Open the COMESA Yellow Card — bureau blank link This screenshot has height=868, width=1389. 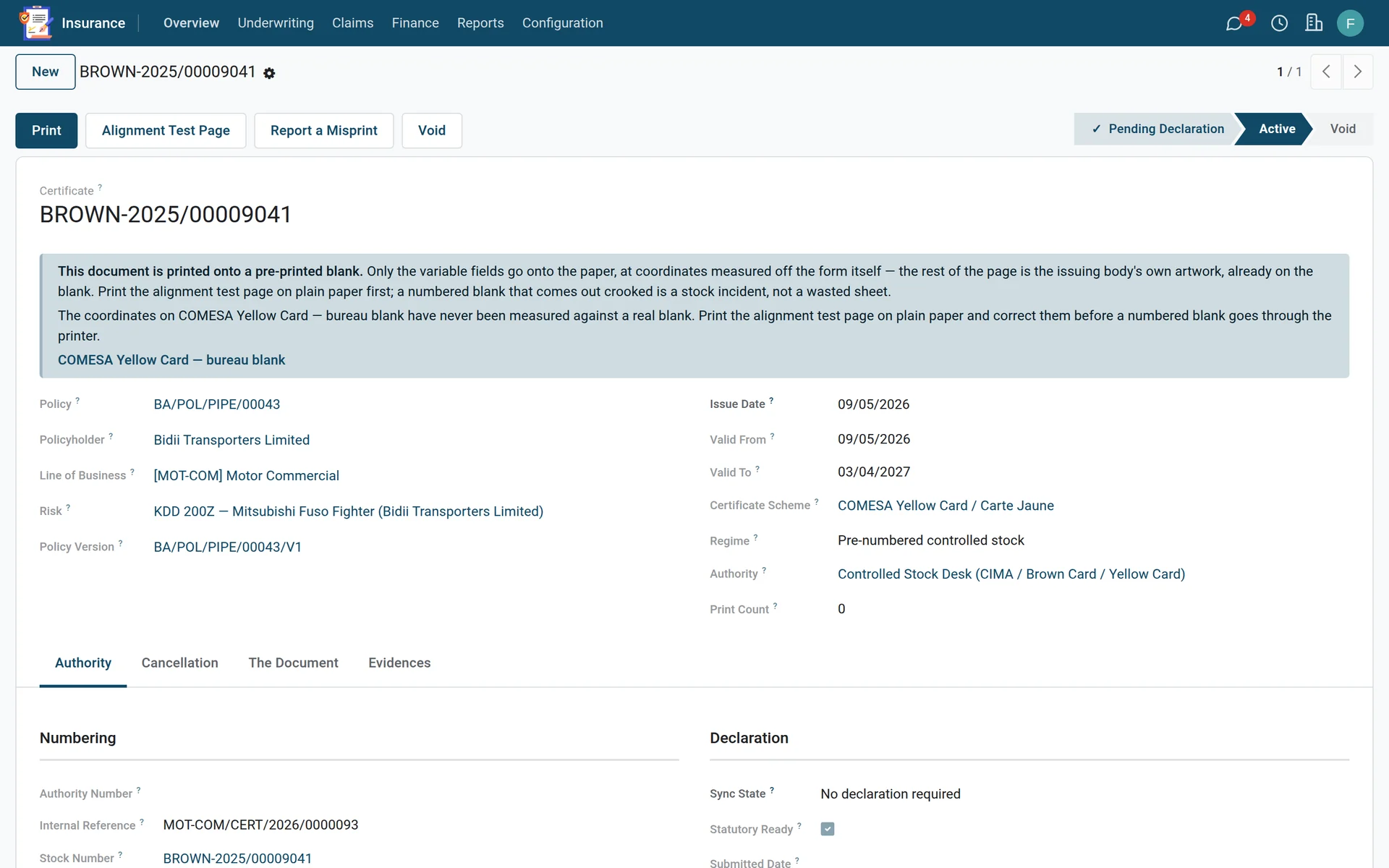pyautogui.click(x=171, y=359)
